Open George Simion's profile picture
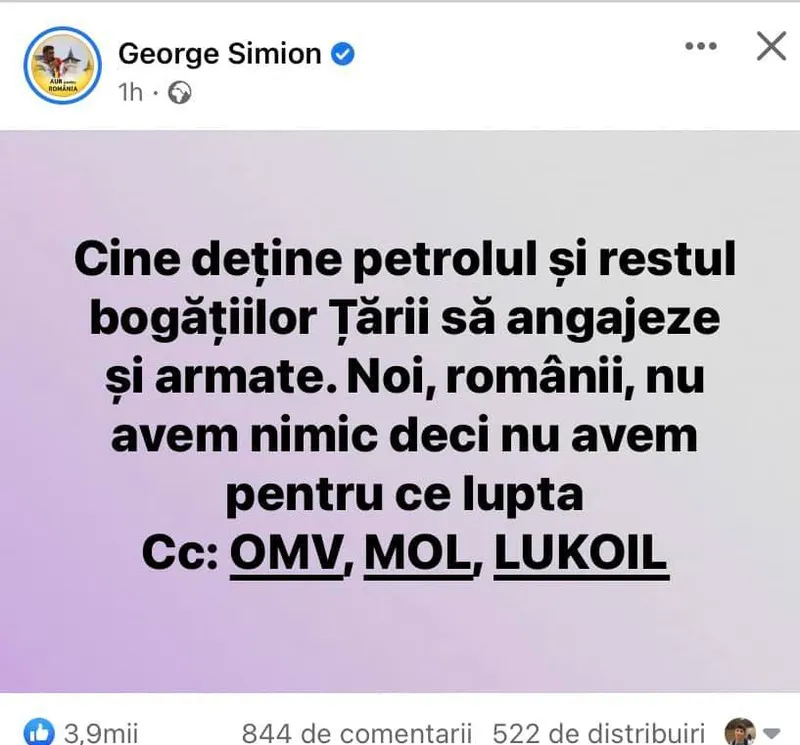Viewport: 800px width, 745px height. pos(60,64)
